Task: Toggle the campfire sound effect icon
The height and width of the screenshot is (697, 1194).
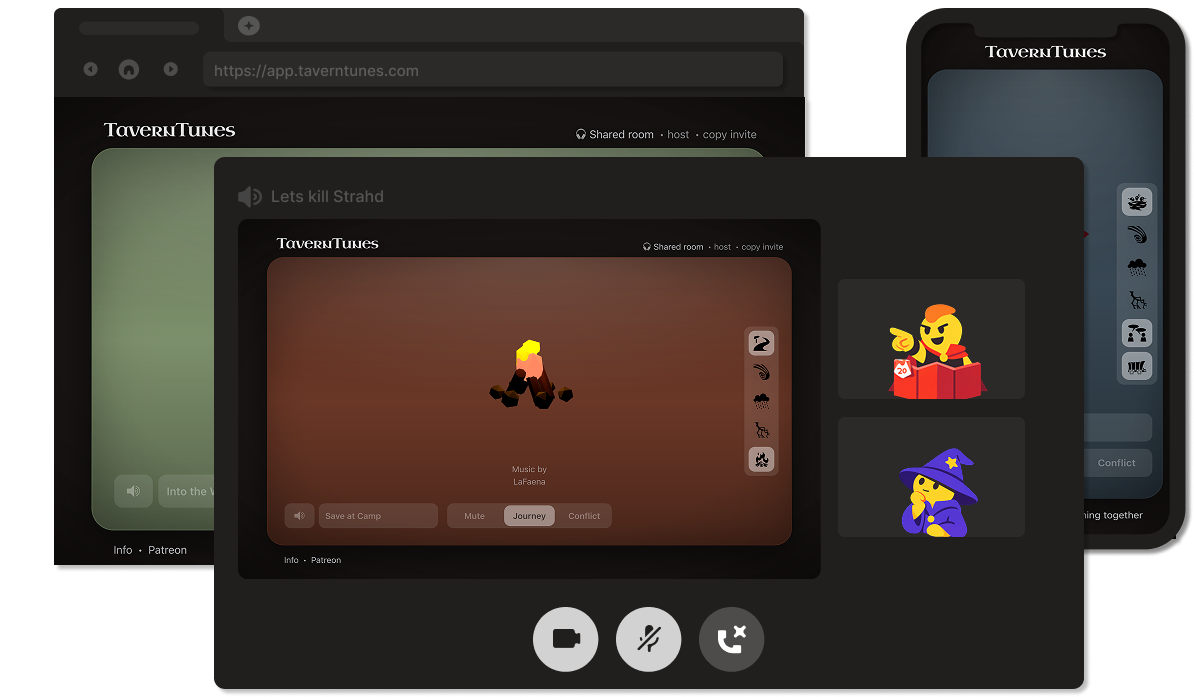Action: pyautogui.click(x=761, y=459)
